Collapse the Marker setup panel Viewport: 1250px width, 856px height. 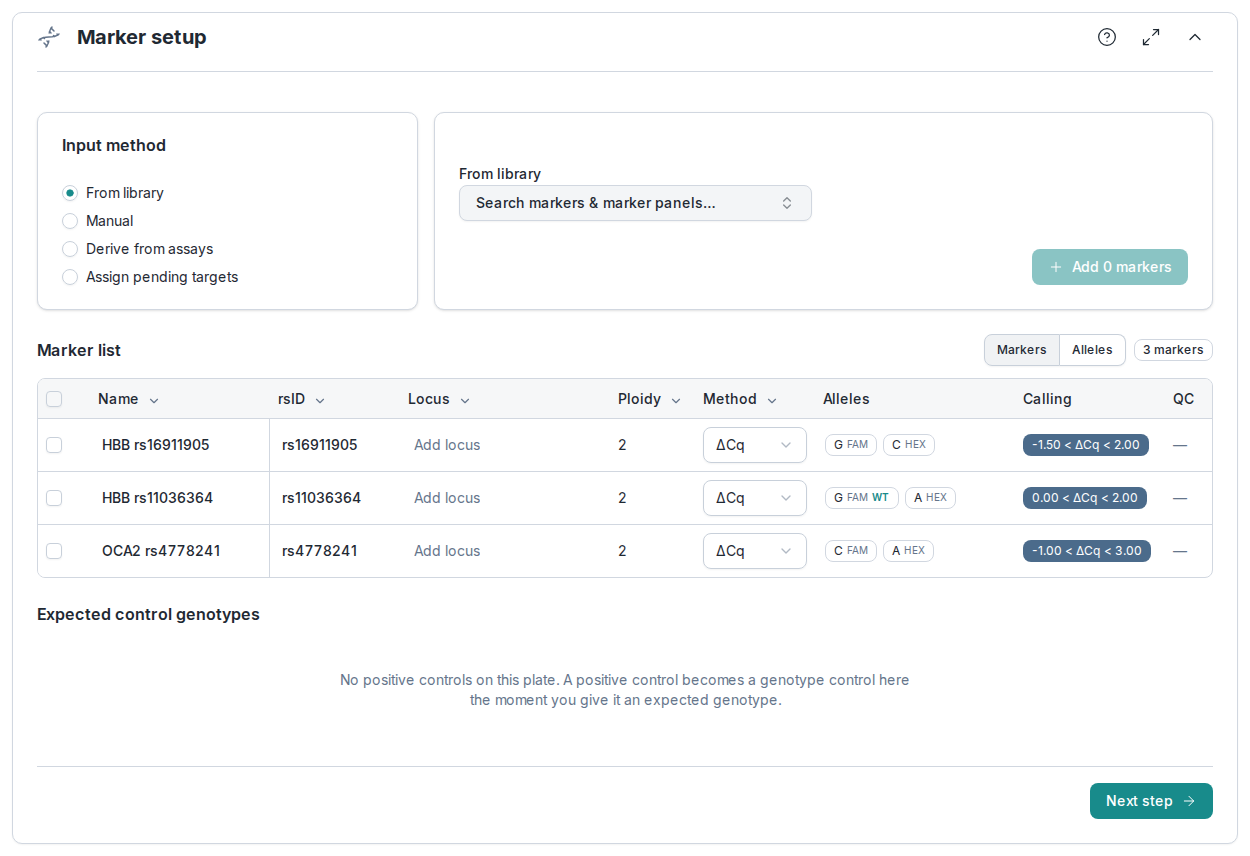(1195, 37)
